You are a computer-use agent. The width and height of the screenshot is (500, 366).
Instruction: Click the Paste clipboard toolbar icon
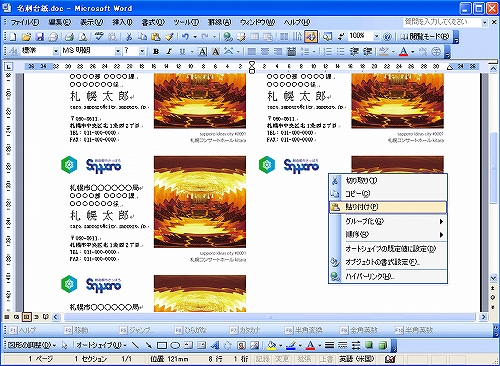pyautogui.click(x=156, y=37)
